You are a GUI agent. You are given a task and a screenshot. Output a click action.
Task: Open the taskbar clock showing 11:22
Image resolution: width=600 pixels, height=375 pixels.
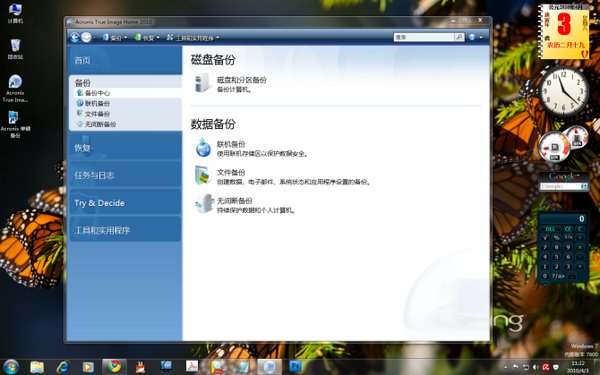tap(578, 367)
